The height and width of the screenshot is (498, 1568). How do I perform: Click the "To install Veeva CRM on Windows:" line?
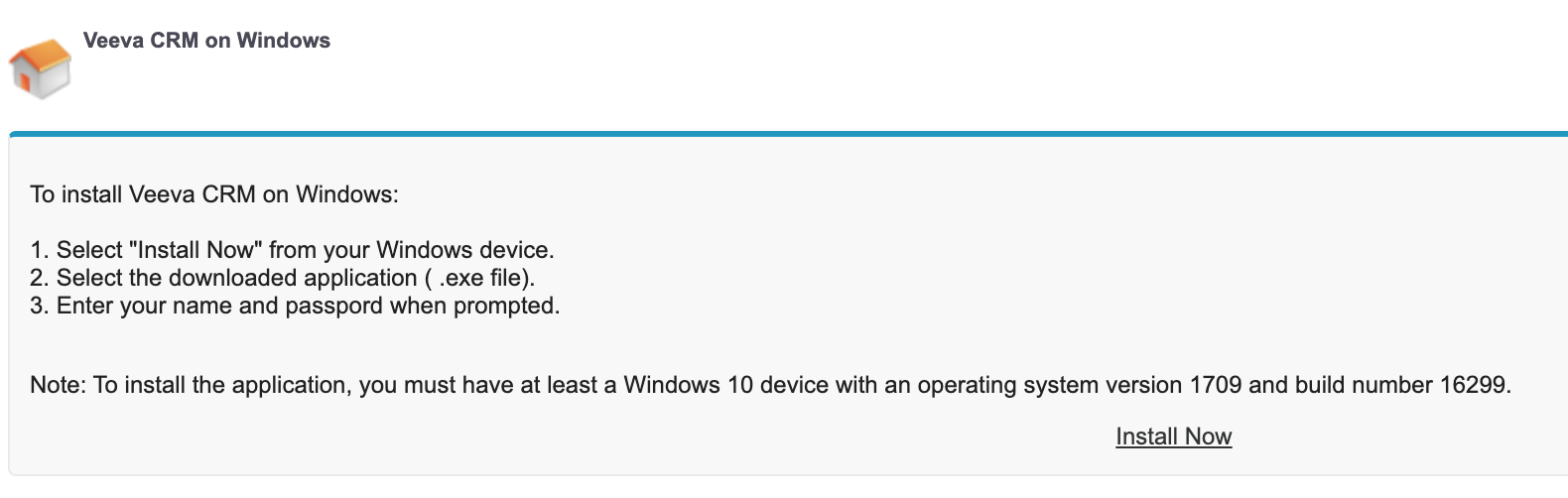coord(213,194)
